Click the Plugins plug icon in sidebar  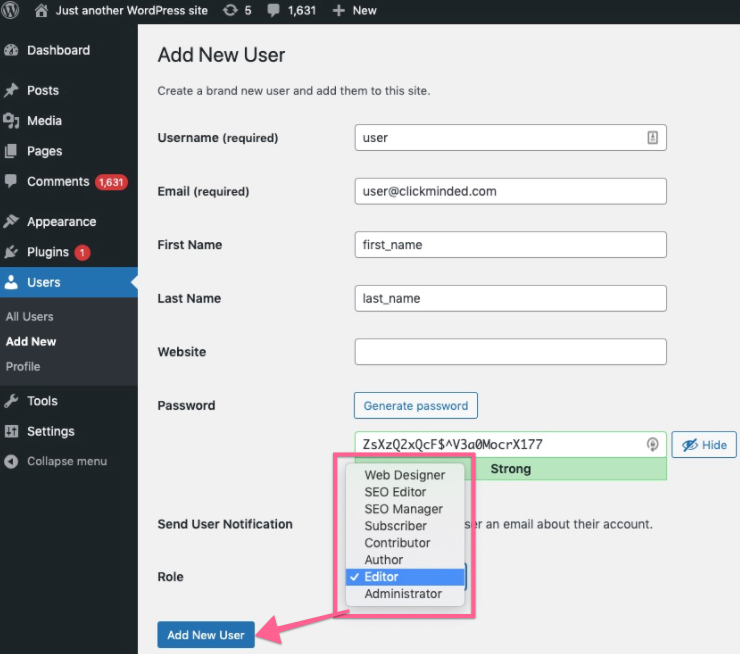click(12, 253)
